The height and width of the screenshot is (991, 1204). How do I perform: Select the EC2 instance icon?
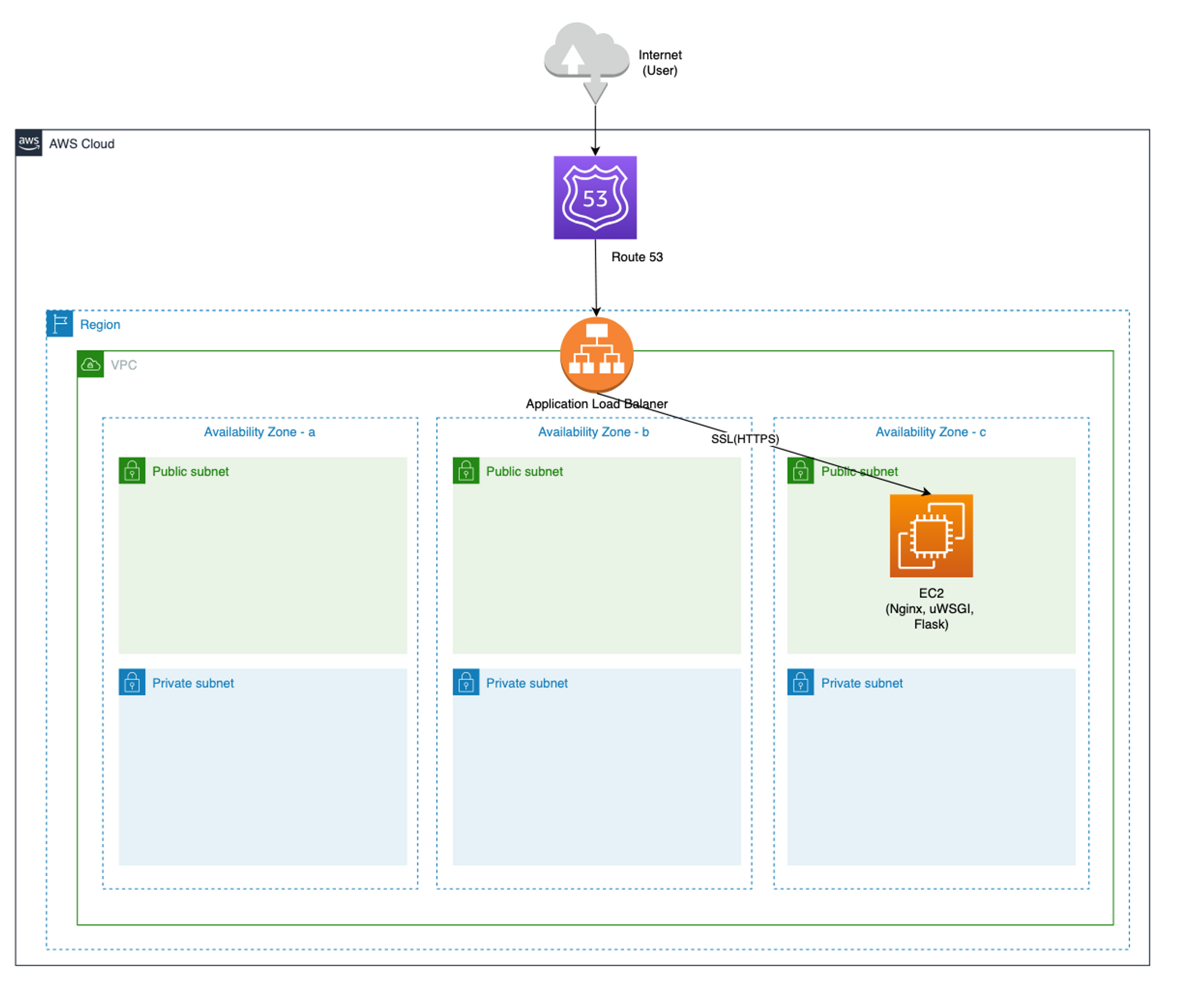pos(931,536)
